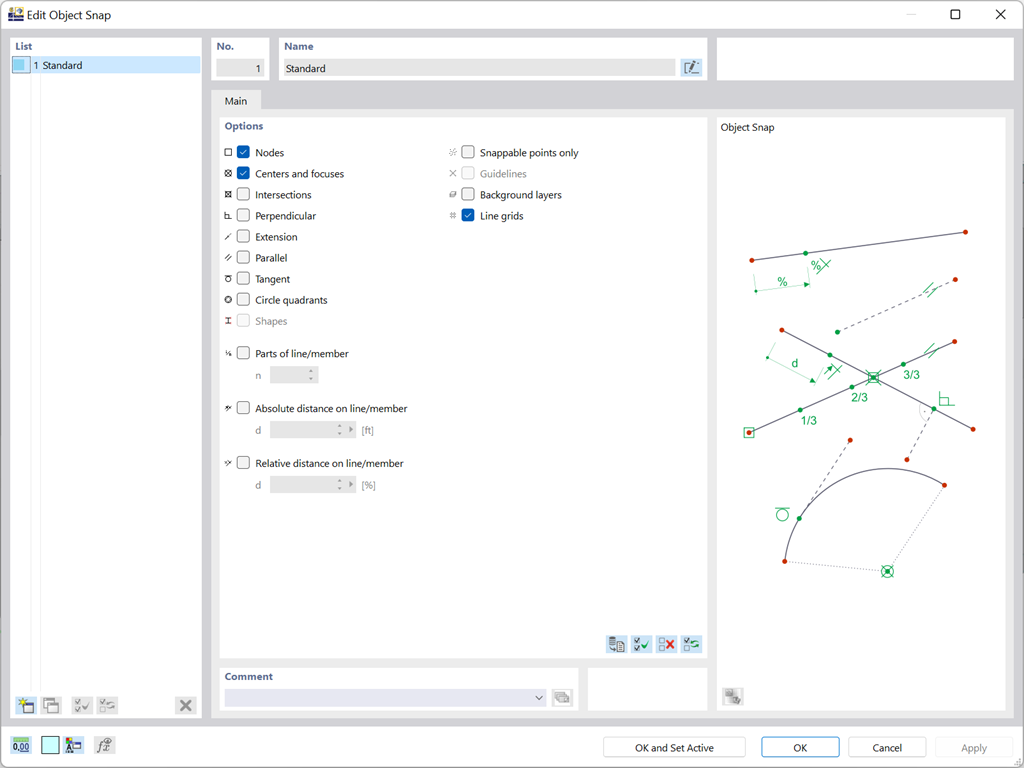Enable the Intersections checkbox
This screenshot has height=768, width=1024.
[x=244, y=194]
